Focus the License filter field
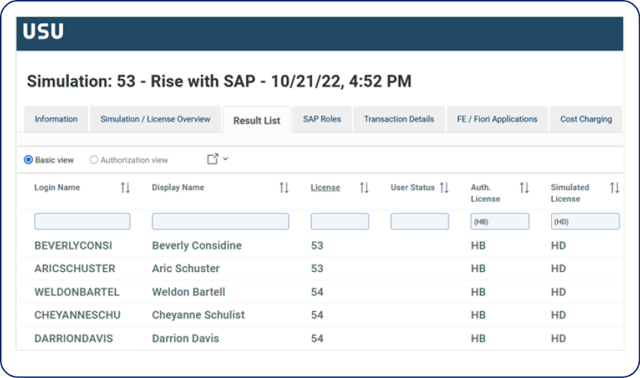This screenshot has height=378, width=640. pyautogui.click(x=340, y=221)
